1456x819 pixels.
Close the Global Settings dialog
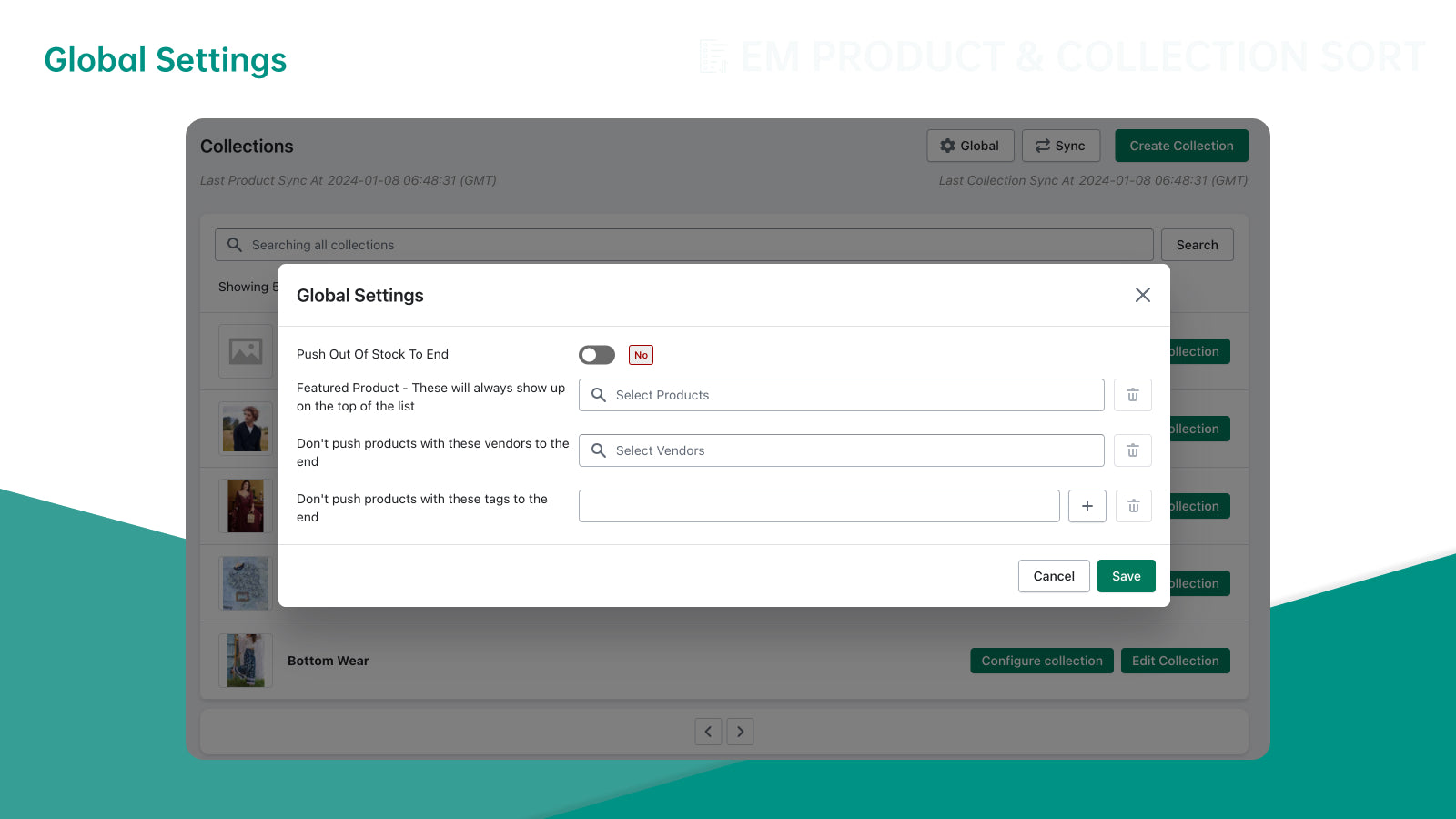tap(1143, 295)
